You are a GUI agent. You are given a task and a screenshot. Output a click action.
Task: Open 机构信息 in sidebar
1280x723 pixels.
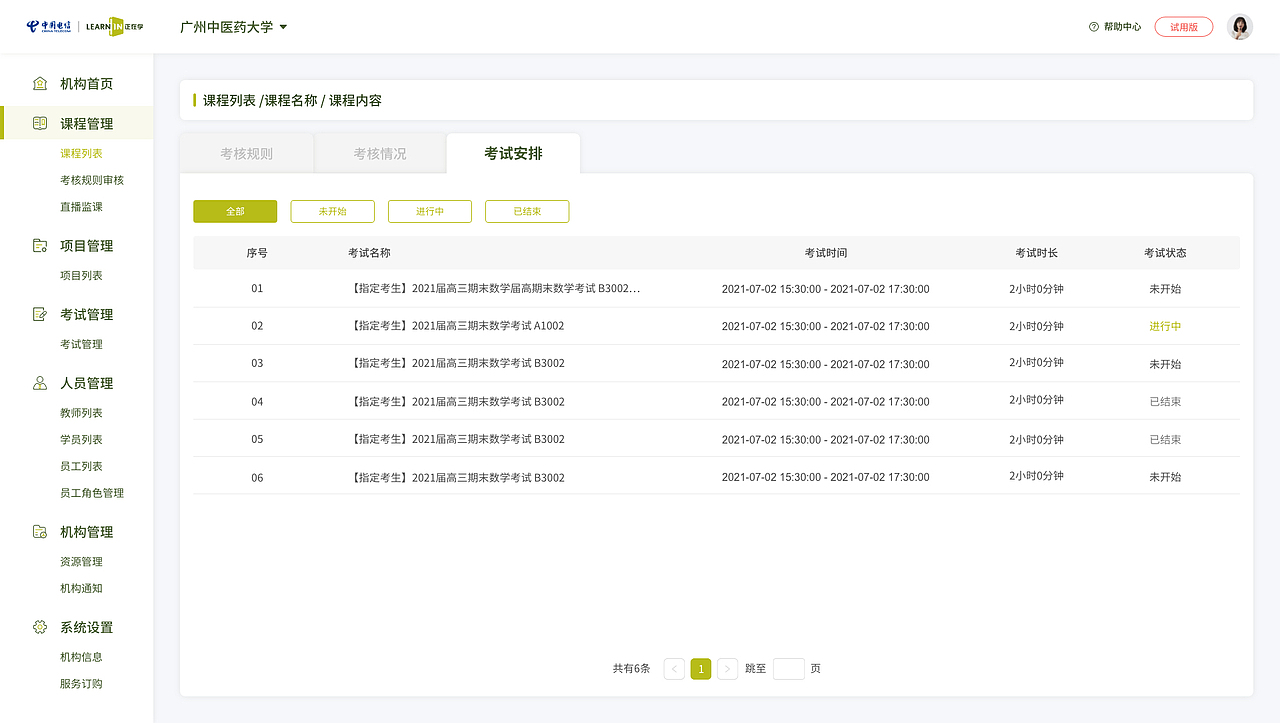tap(81, 657)
